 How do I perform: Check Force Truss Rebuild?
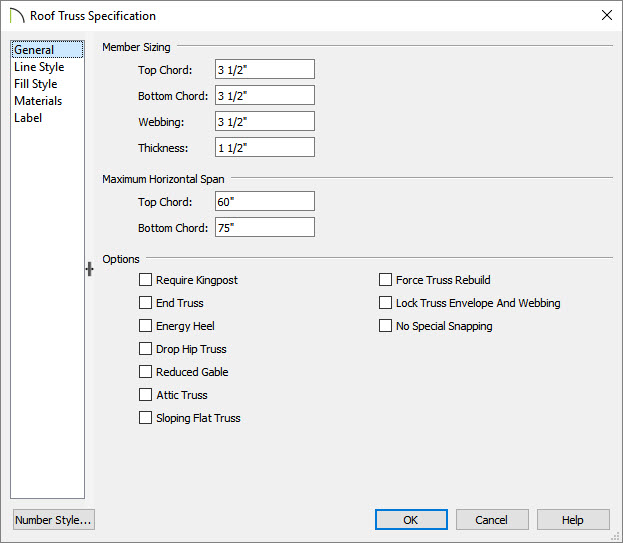tap(385, 280)
